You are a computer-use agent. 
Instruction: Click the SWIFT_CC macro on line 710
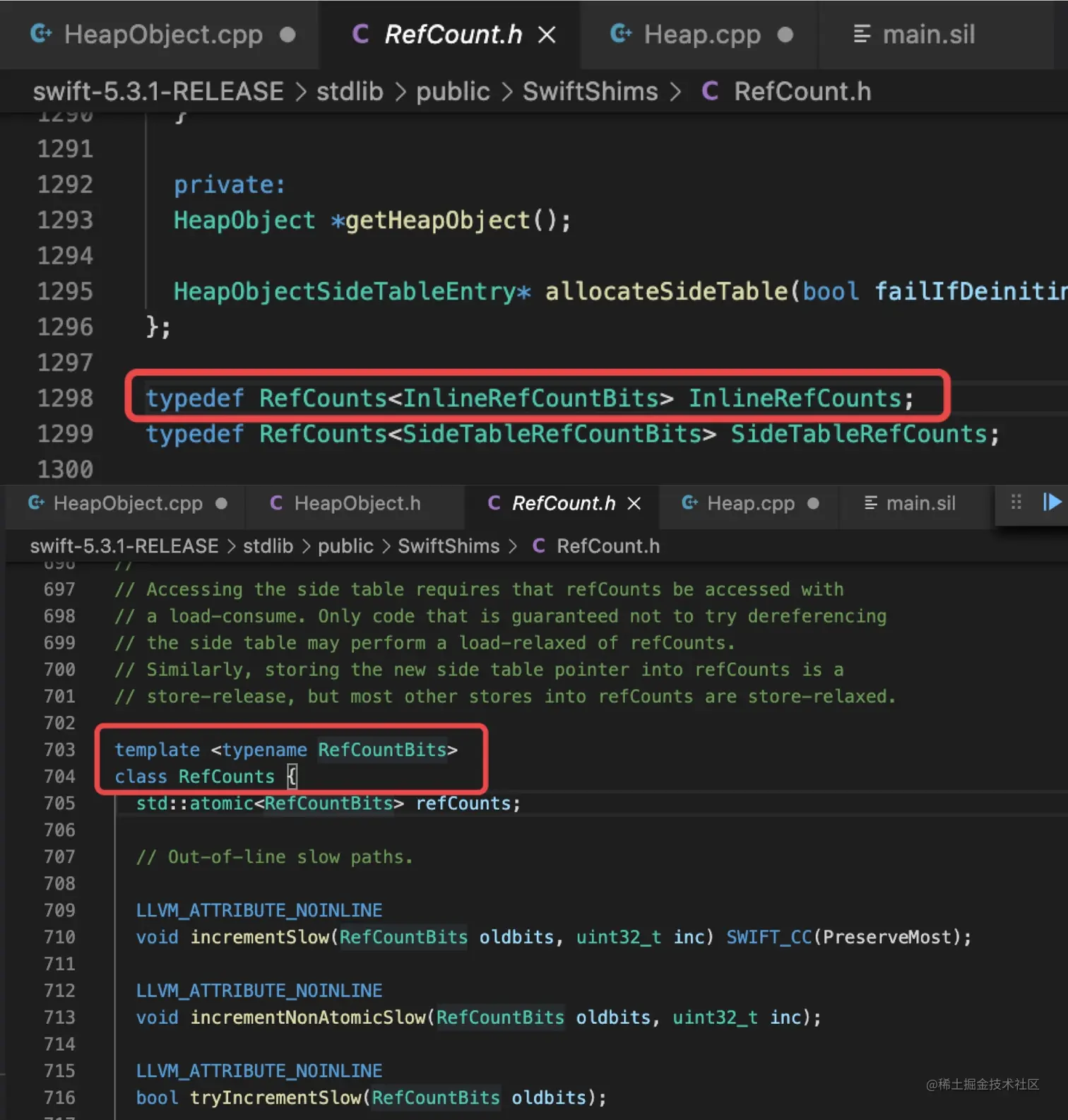769,937
